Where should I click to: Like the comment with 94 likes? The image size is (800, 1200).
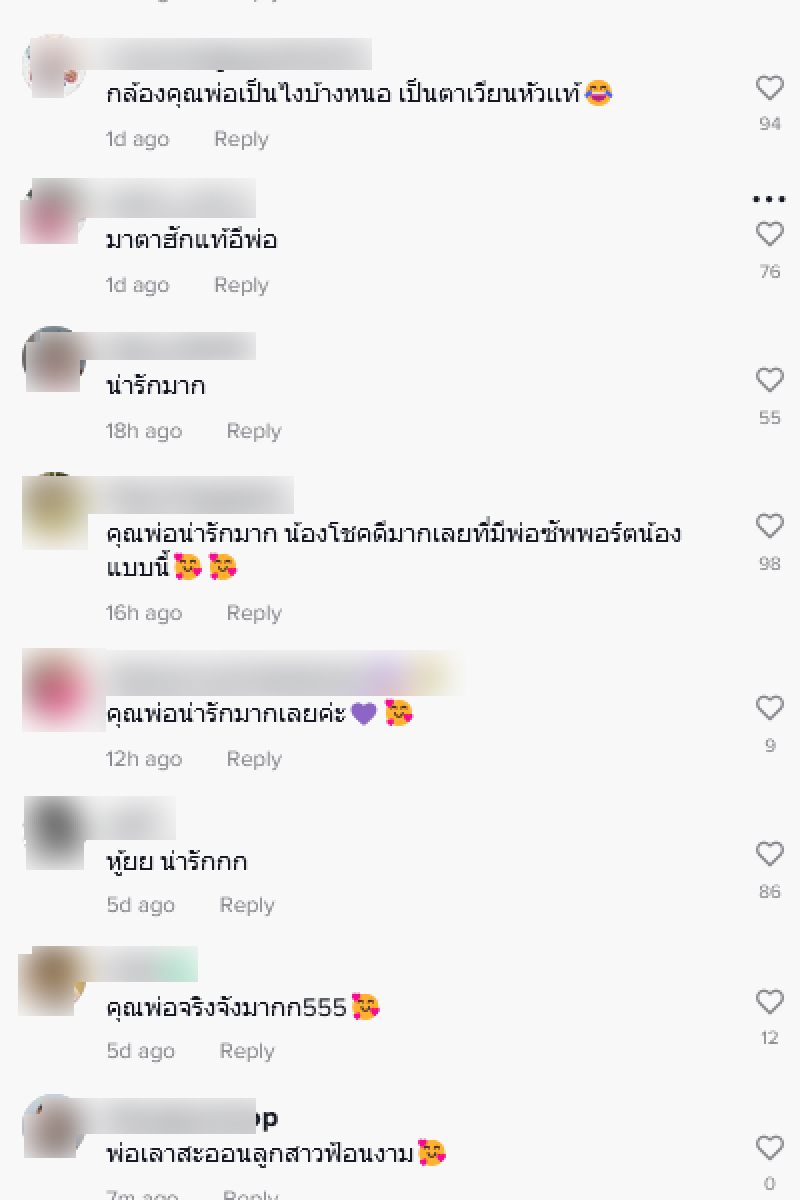click(769, 89)
